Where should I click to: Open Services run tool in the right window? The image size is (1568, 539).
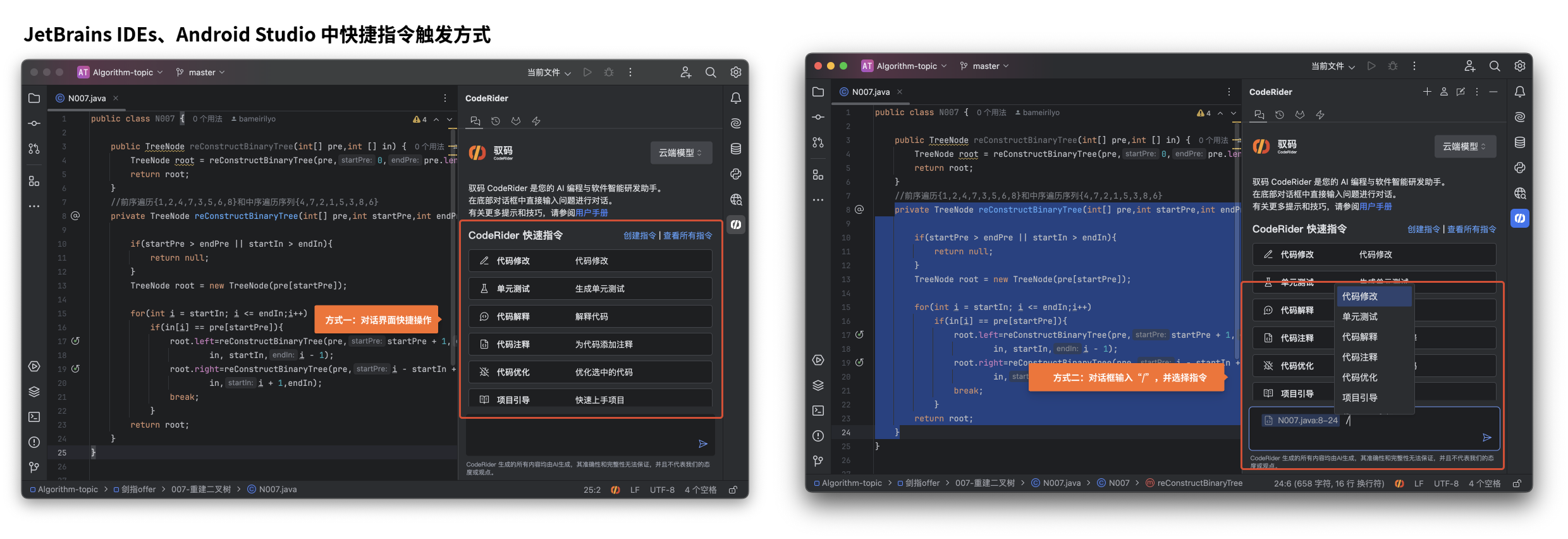818,360
